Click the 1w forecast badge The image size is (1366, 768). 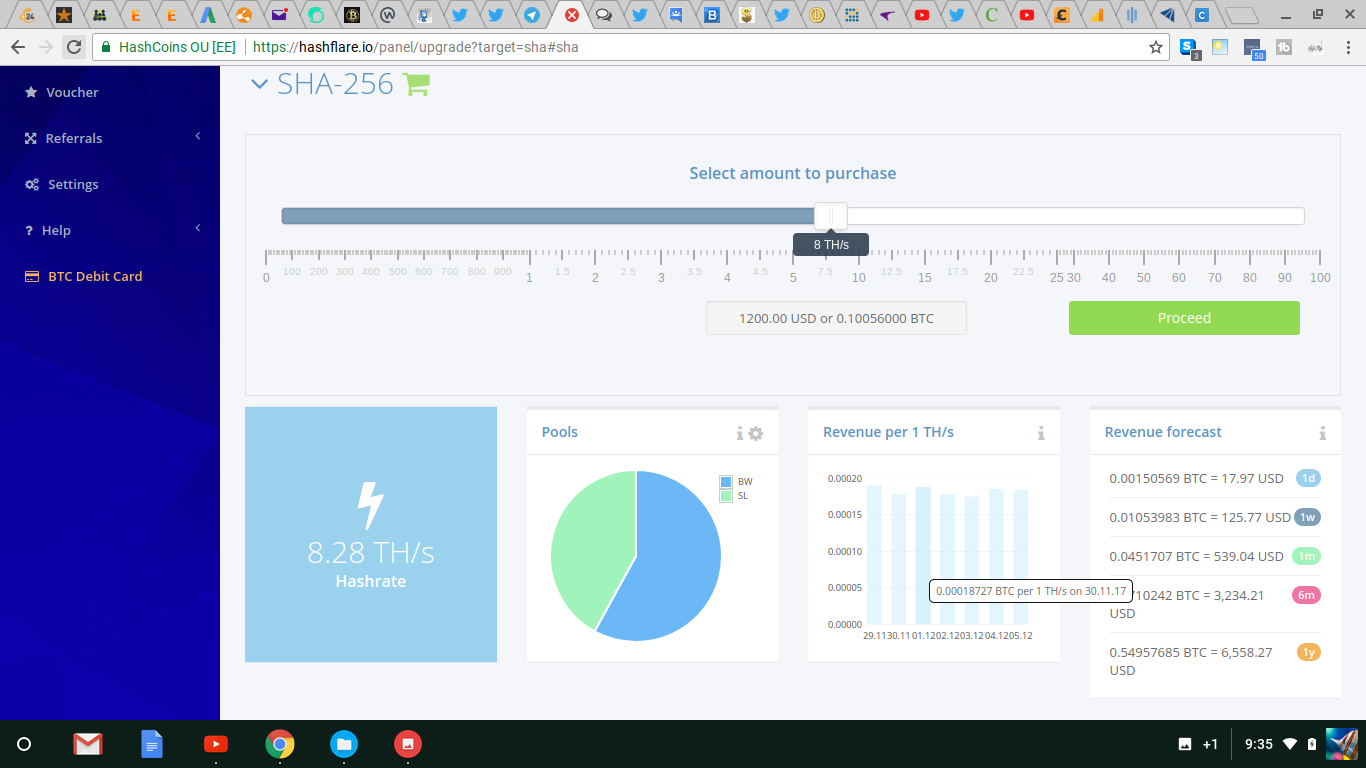tap(1307, 517)
